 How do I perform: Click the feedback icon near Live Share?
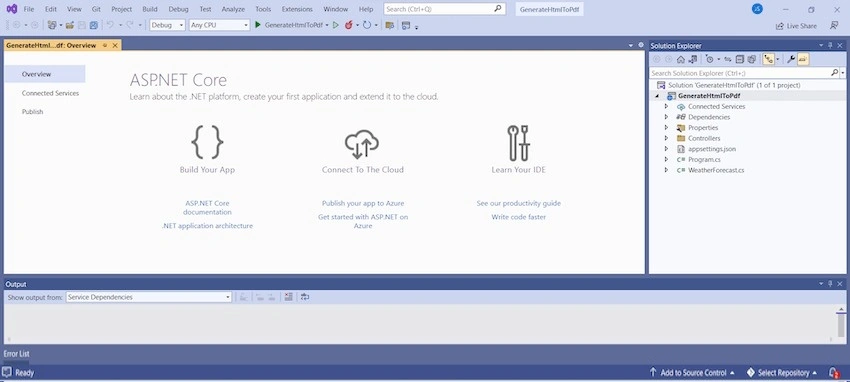(x=834, y=25)
